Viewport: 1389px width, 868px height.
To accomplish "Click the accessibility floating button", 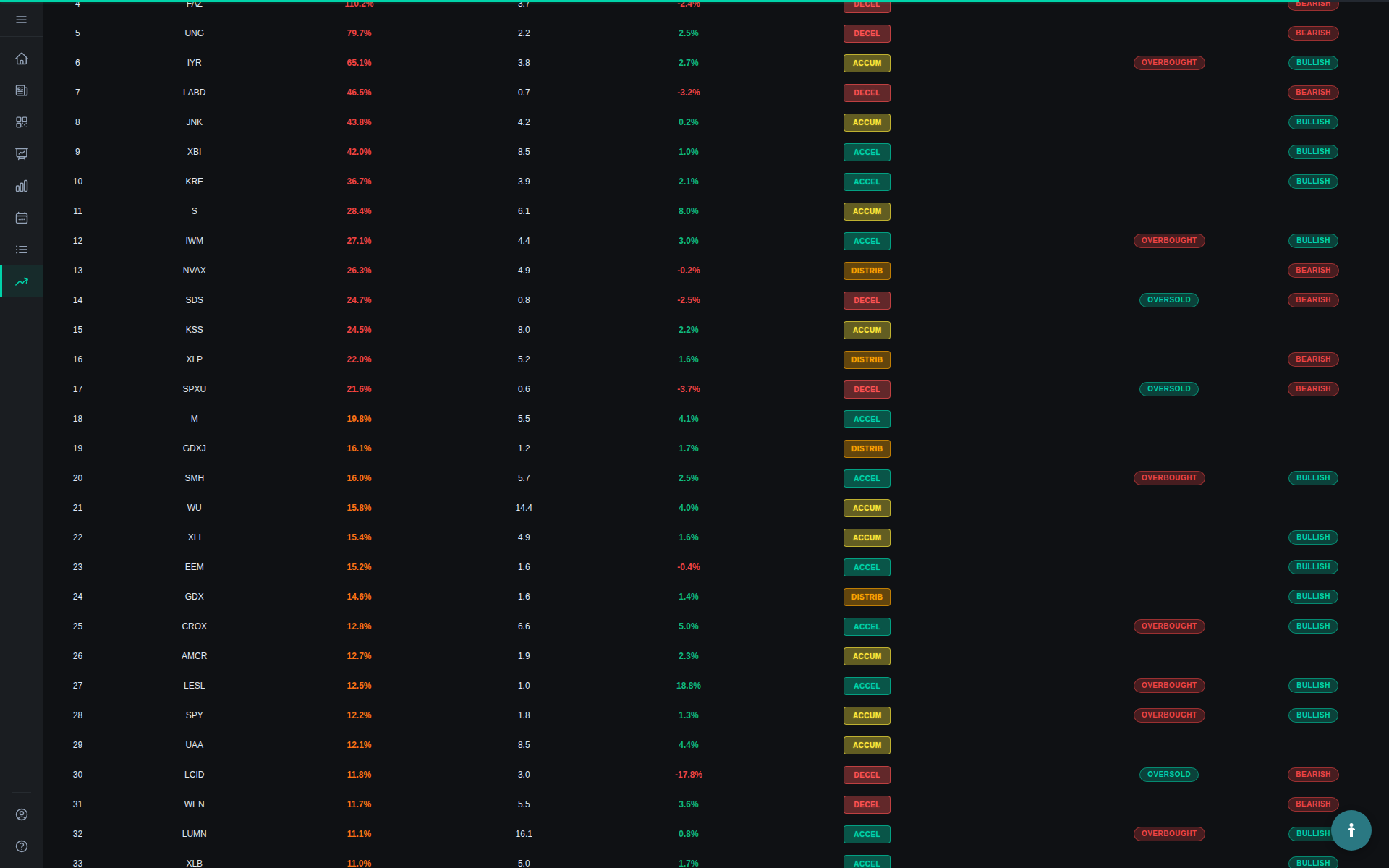I will [x=1351, y=830].
